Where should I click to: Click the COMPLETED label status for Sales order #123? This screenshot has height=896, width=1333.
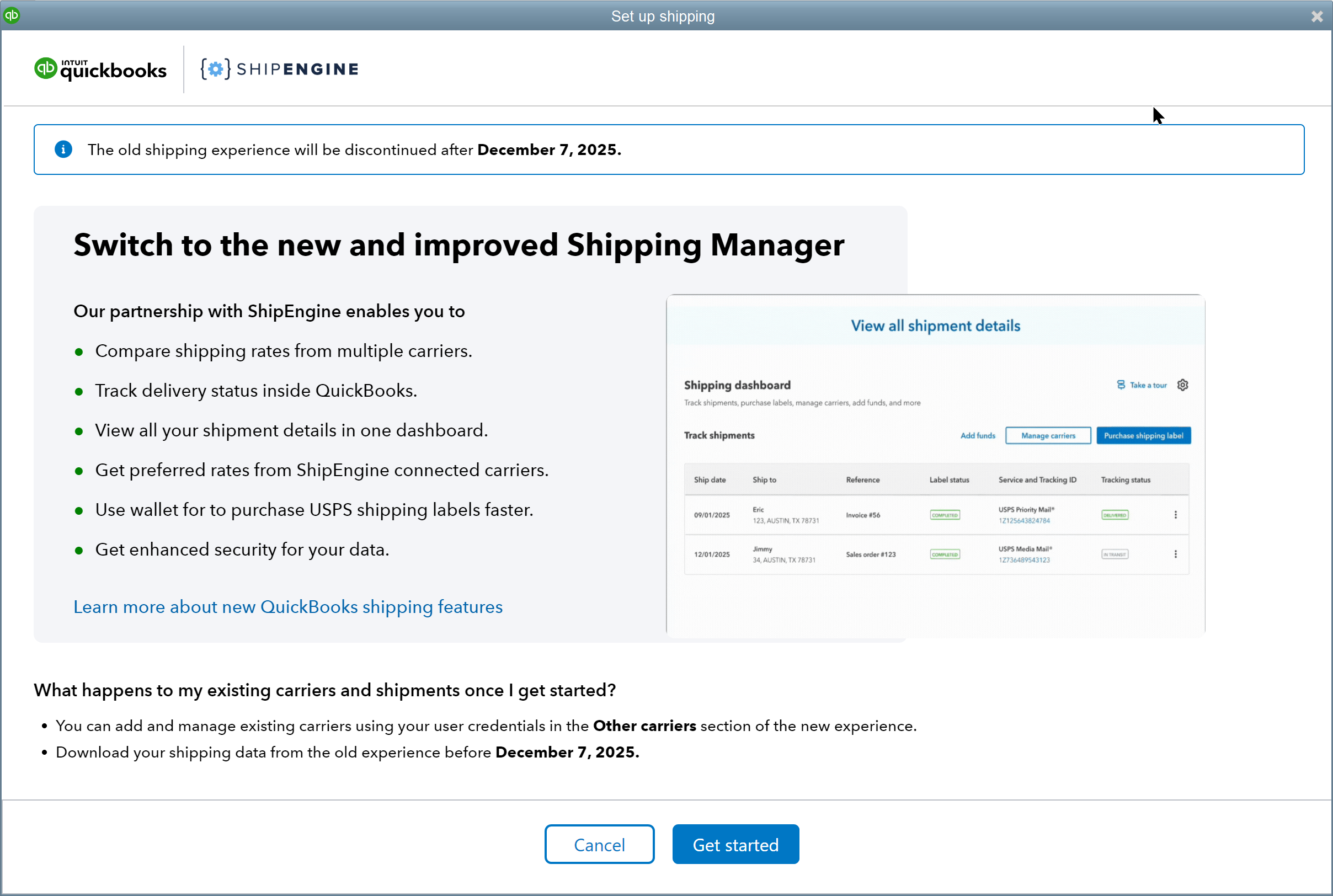tap(944, 554)
